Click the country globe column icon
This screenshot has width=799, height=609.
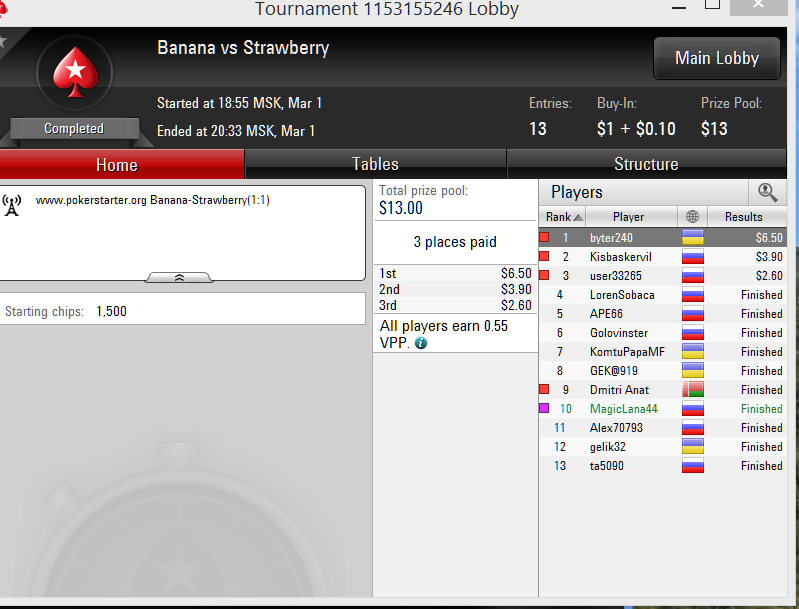pos(693,217)
